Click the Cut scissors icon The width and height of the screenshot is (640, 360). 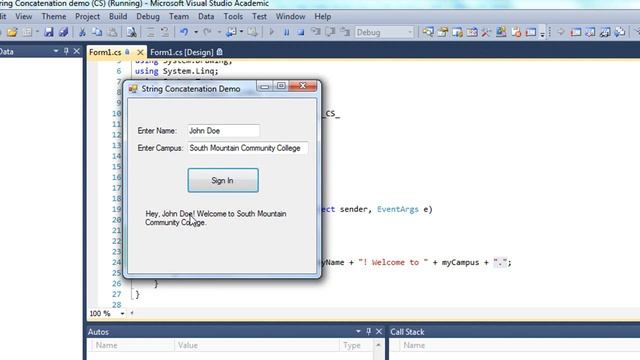(82, 32)
